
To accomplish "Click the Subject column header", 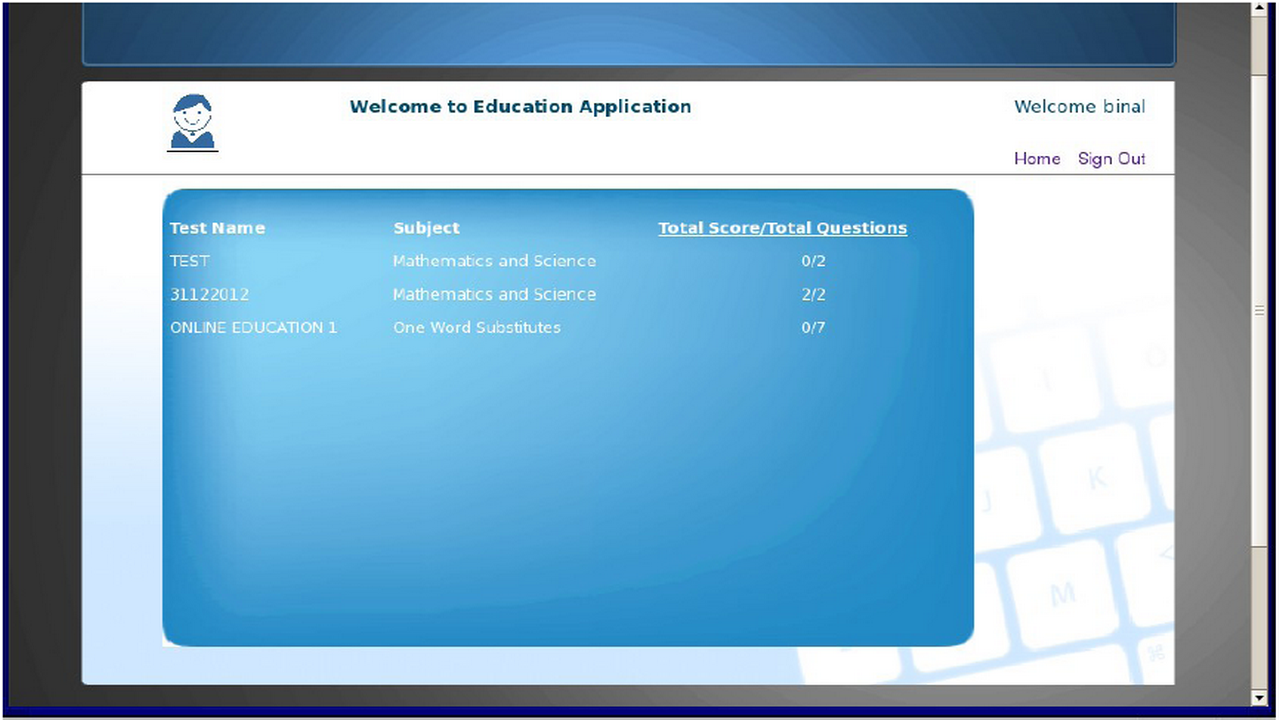I will click(x=426, y=228).
